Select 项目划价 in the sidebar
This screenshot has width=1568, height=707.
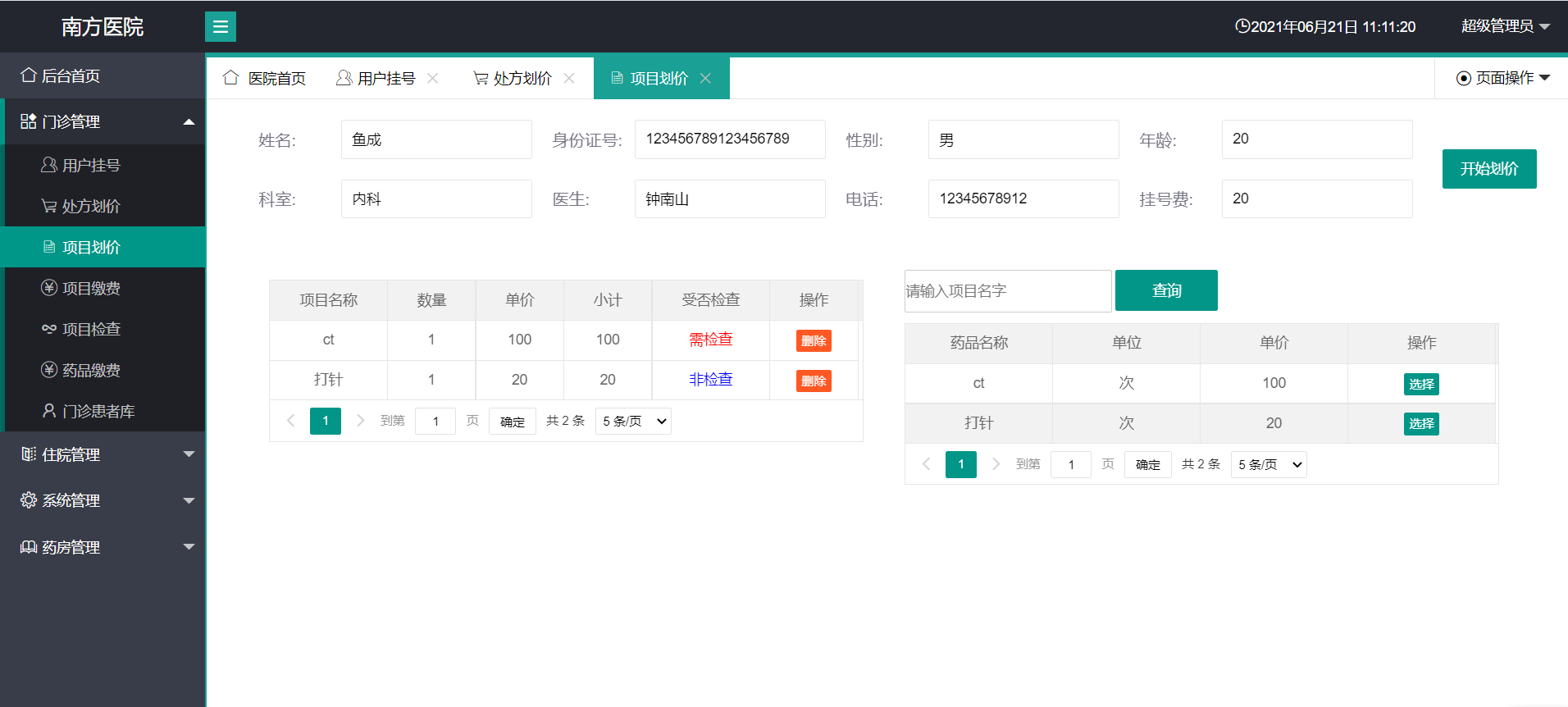point(103,247)
